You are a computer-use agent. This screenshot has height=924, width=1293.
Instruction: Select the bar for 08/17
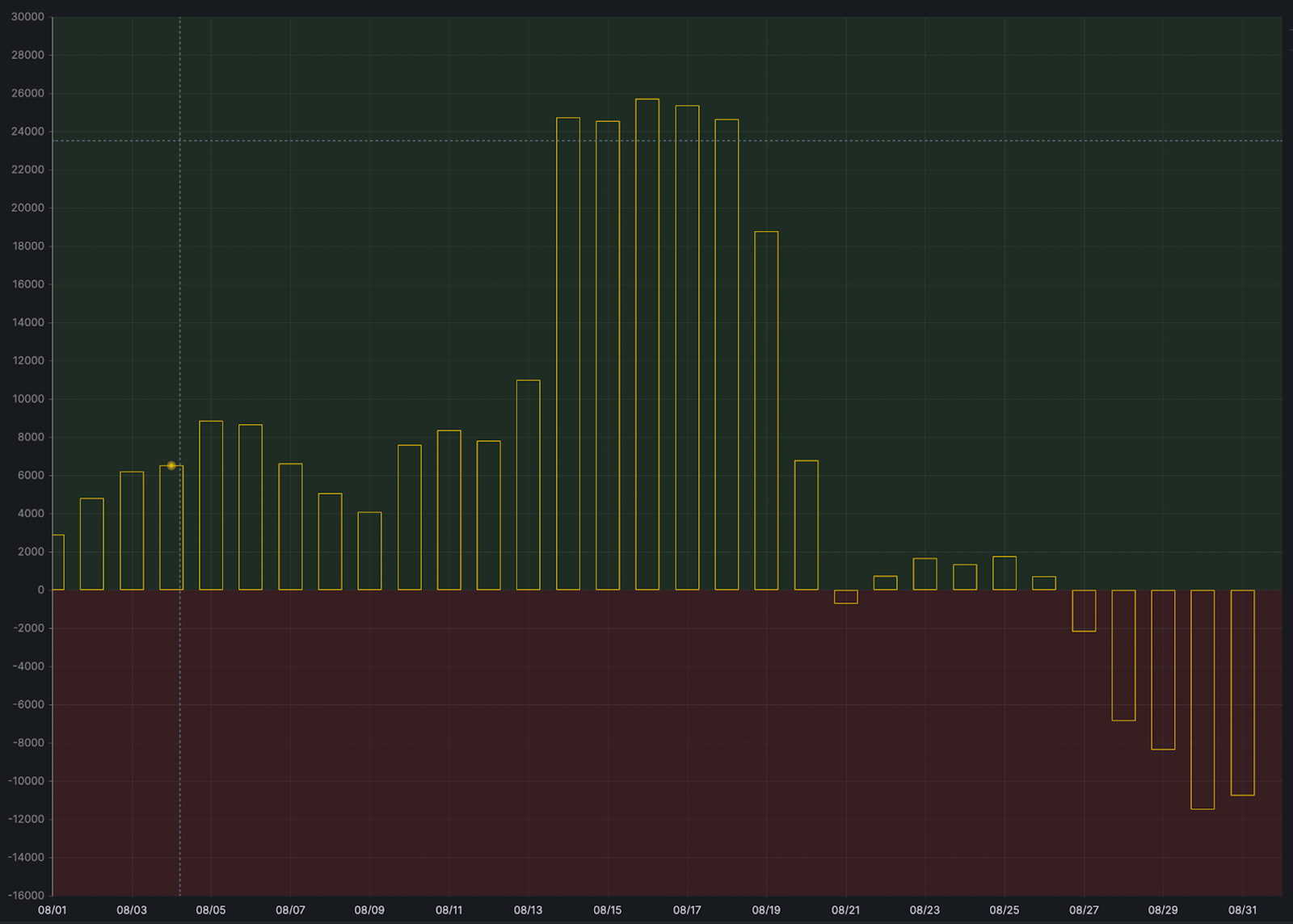tap(687, 347)
